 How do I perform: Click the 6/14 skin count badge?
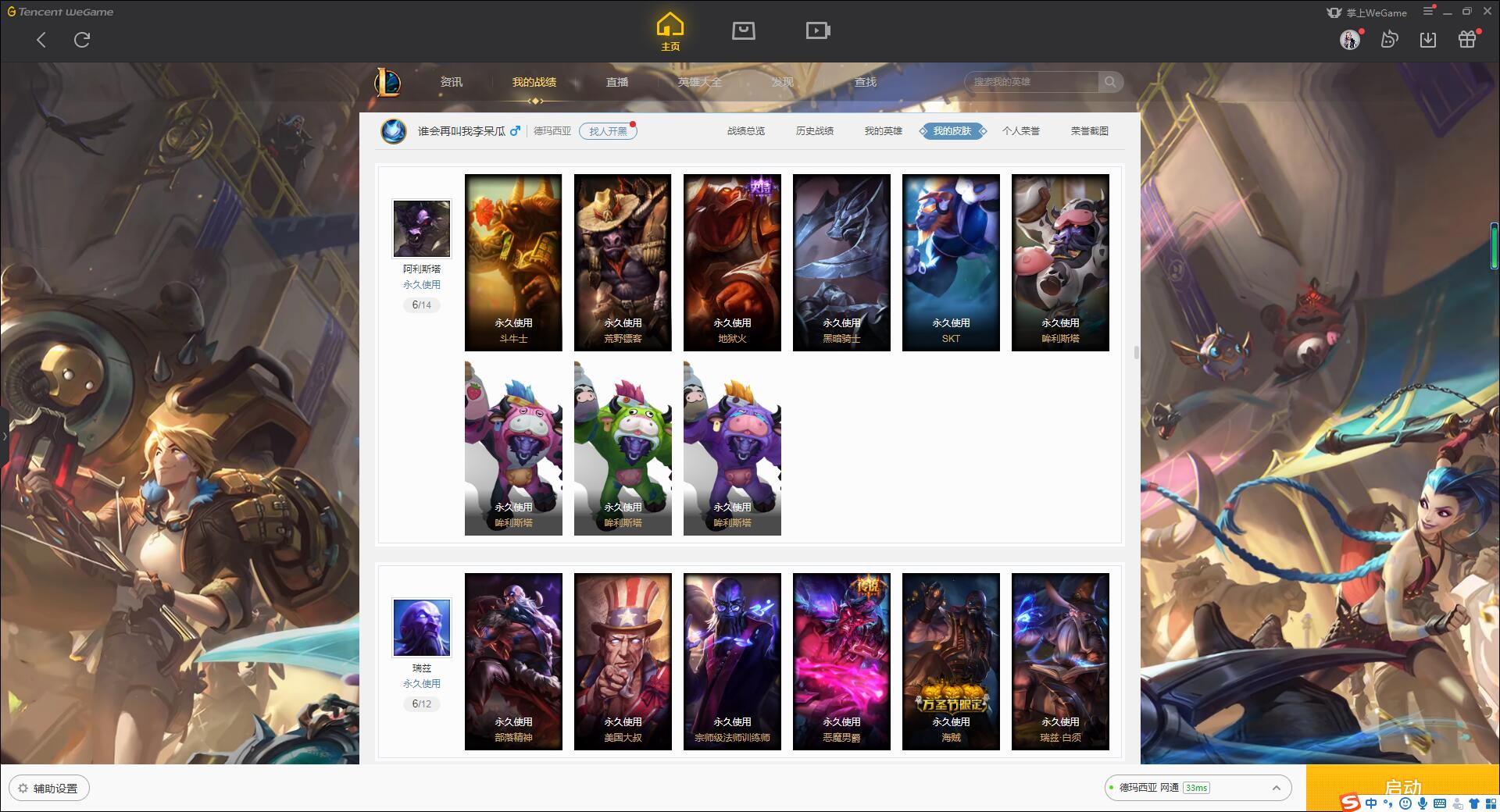click(422, 305)
